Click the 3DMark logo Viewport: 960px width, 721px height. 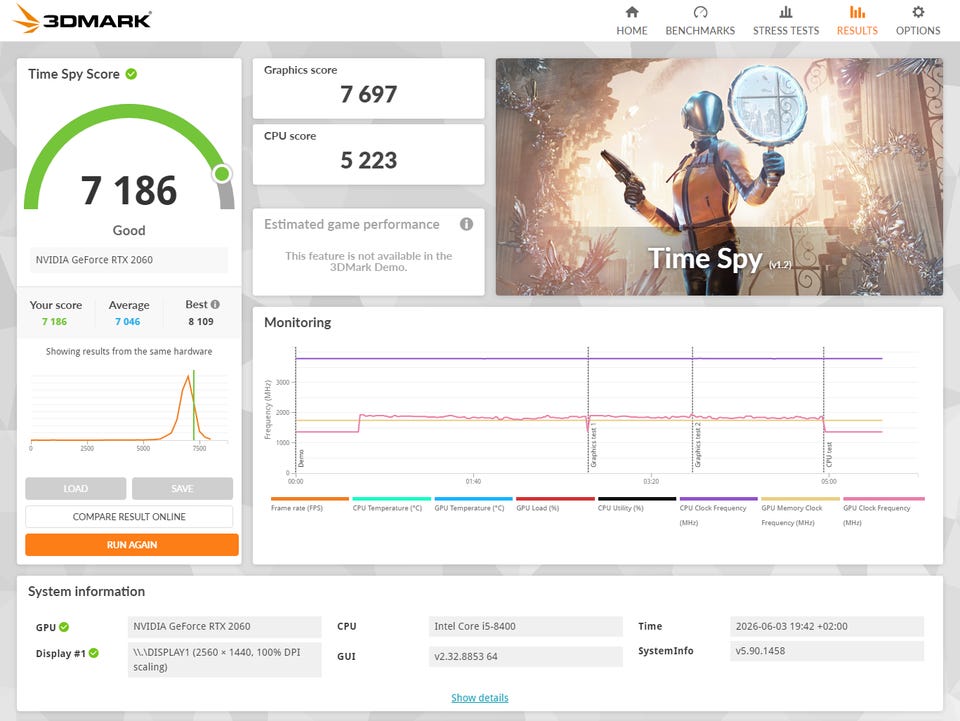tap(82, 20)
